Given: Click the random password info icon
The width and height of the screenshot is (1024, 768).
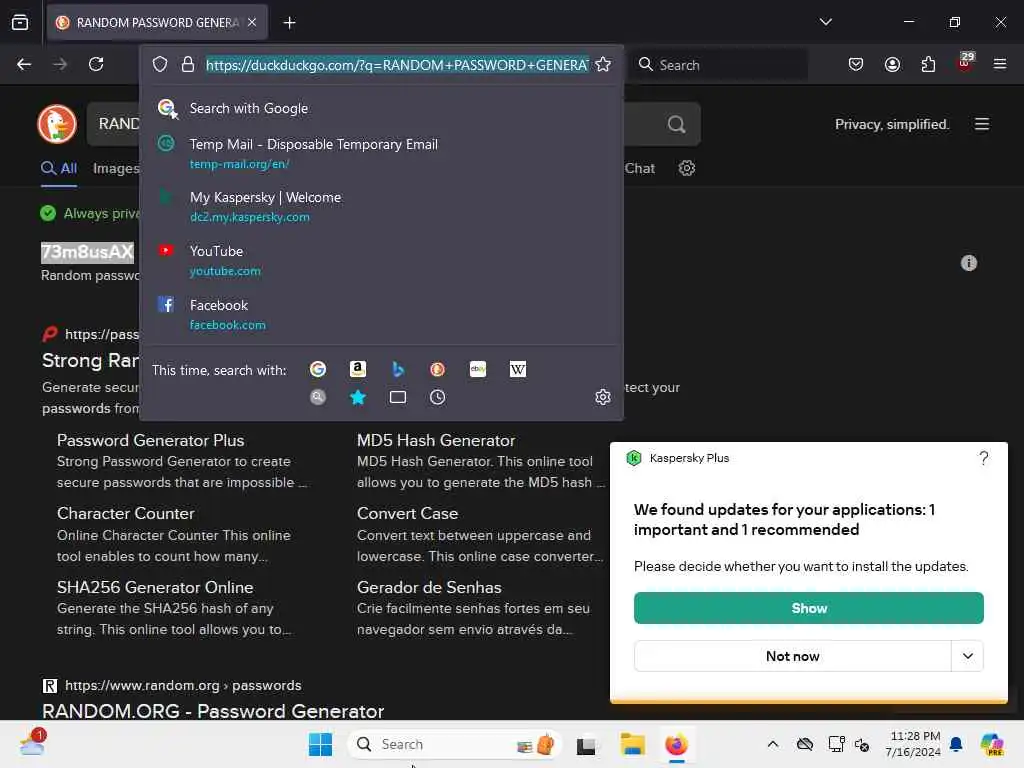Looking at the screenshot, I should (968, 263).
